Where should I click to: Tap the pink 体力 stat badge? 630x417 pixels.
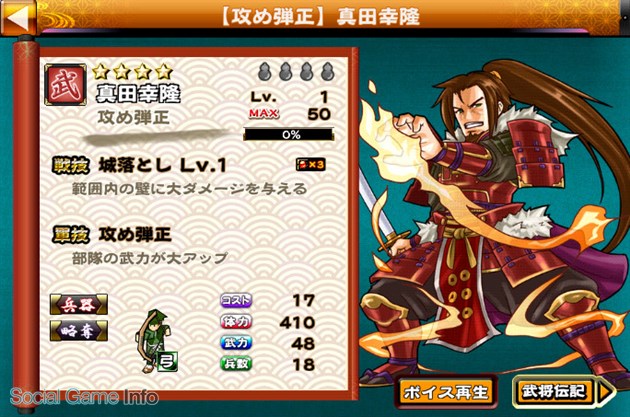point(236,321)
